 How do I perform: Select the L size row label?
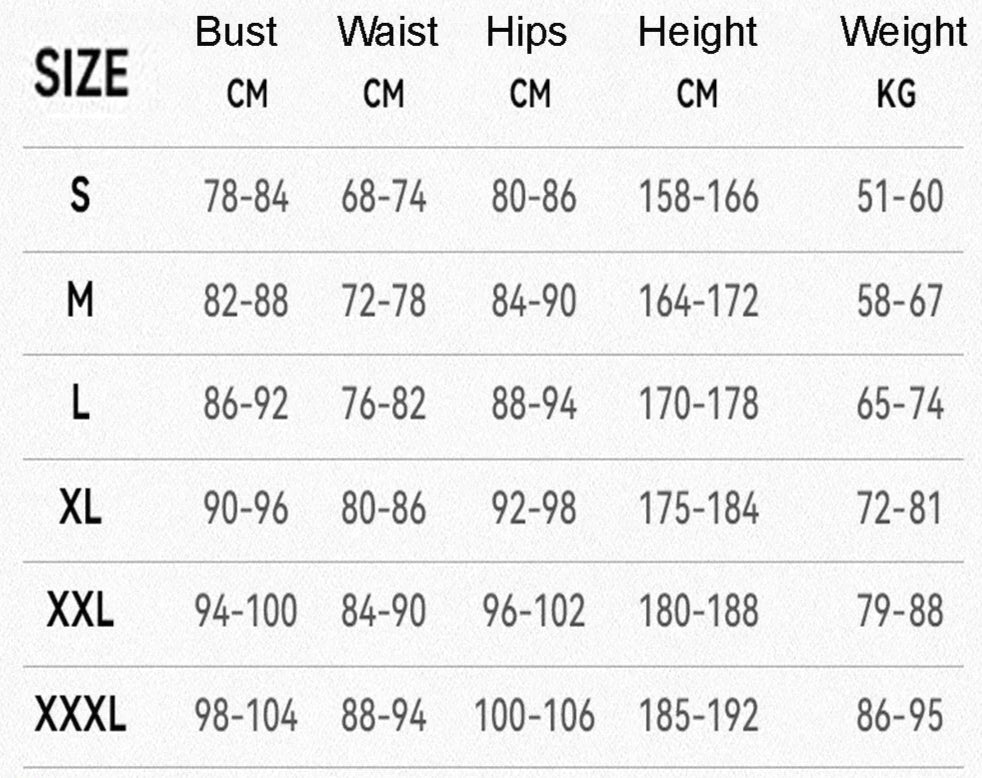(x=80, y=403)
